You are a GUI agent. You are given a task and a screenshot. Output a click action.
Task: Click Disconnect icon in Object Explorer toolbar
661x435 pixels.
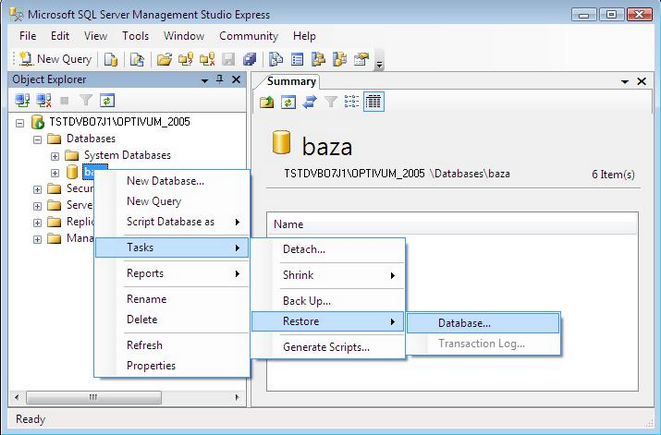(44, 100)
